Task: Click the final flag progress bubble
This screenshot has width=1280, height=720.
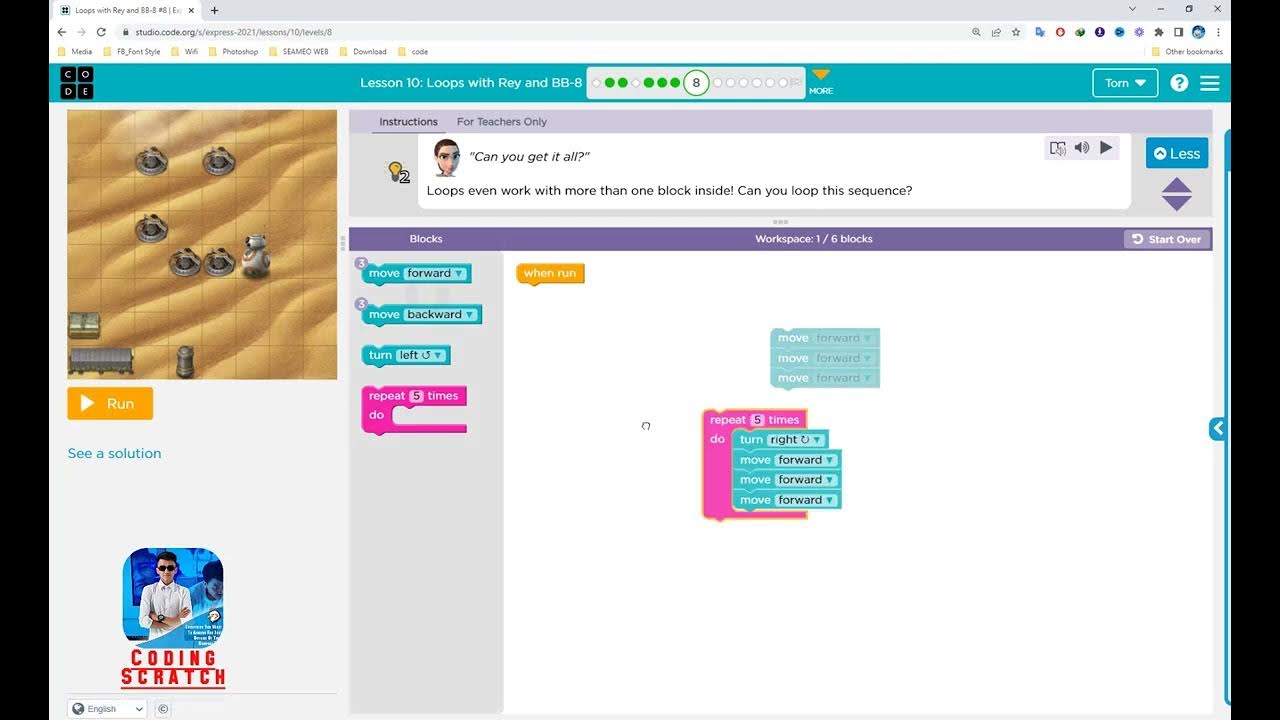Action: 795,83
